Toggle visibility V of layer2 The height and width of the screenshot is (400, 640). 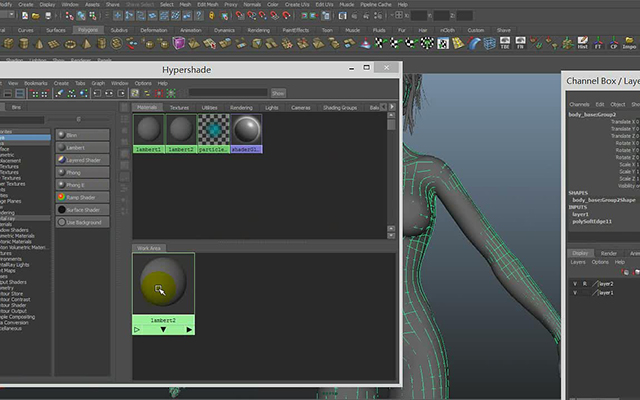click(x=575, y=284)
